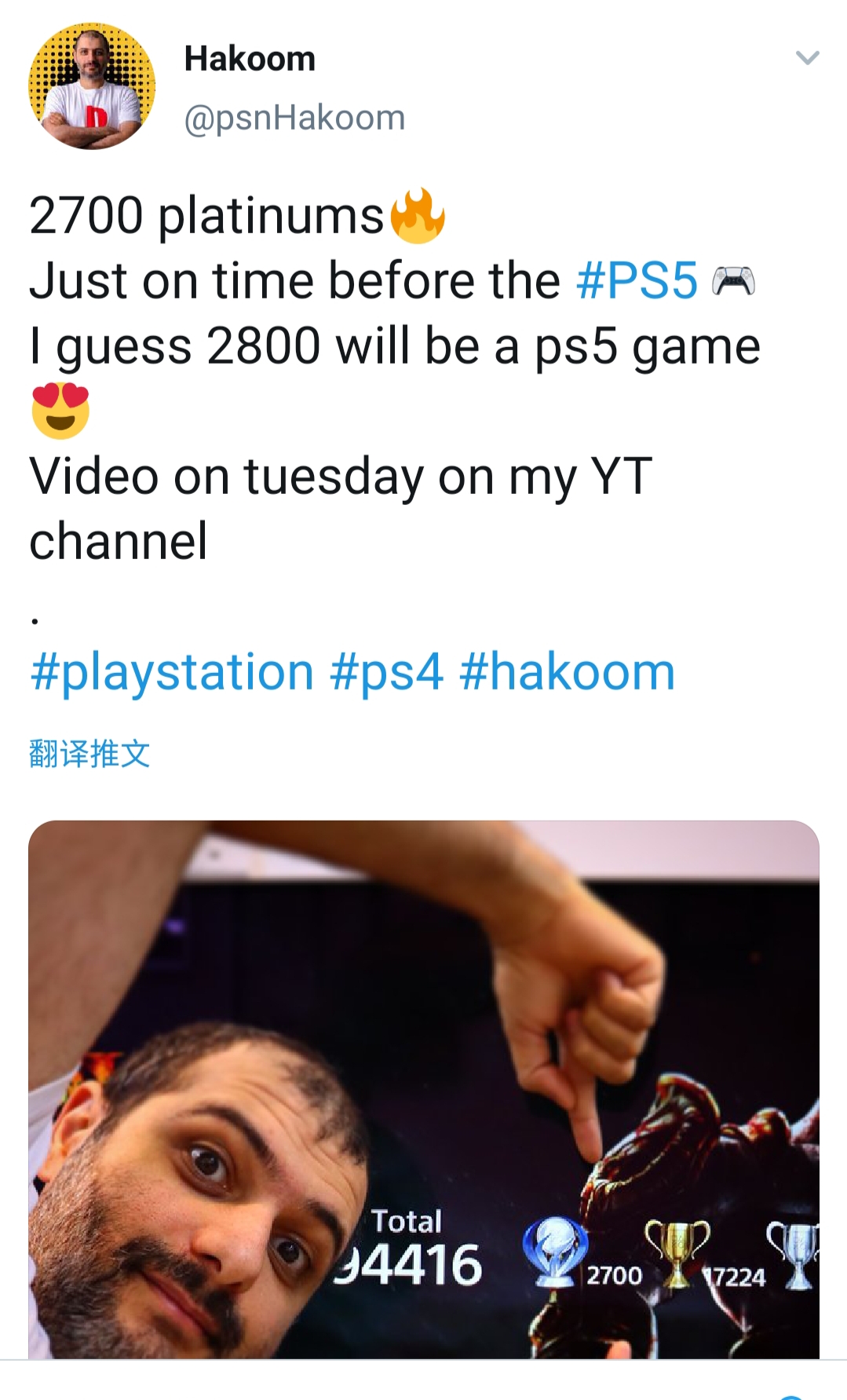The height and width of the screenshot is (1400, 847).
Task: Tap the platinum trophy icon in photo
Action: coord(555,1252)
